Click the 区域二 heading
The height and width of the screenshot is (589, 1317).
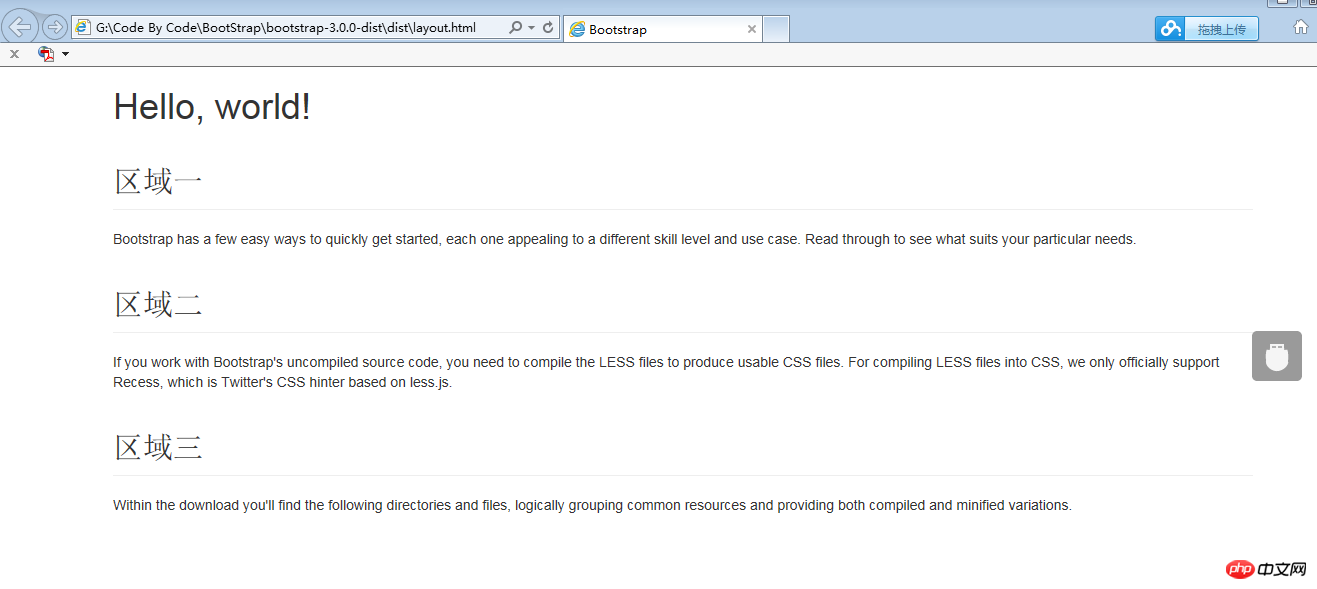tap(158, 304)
